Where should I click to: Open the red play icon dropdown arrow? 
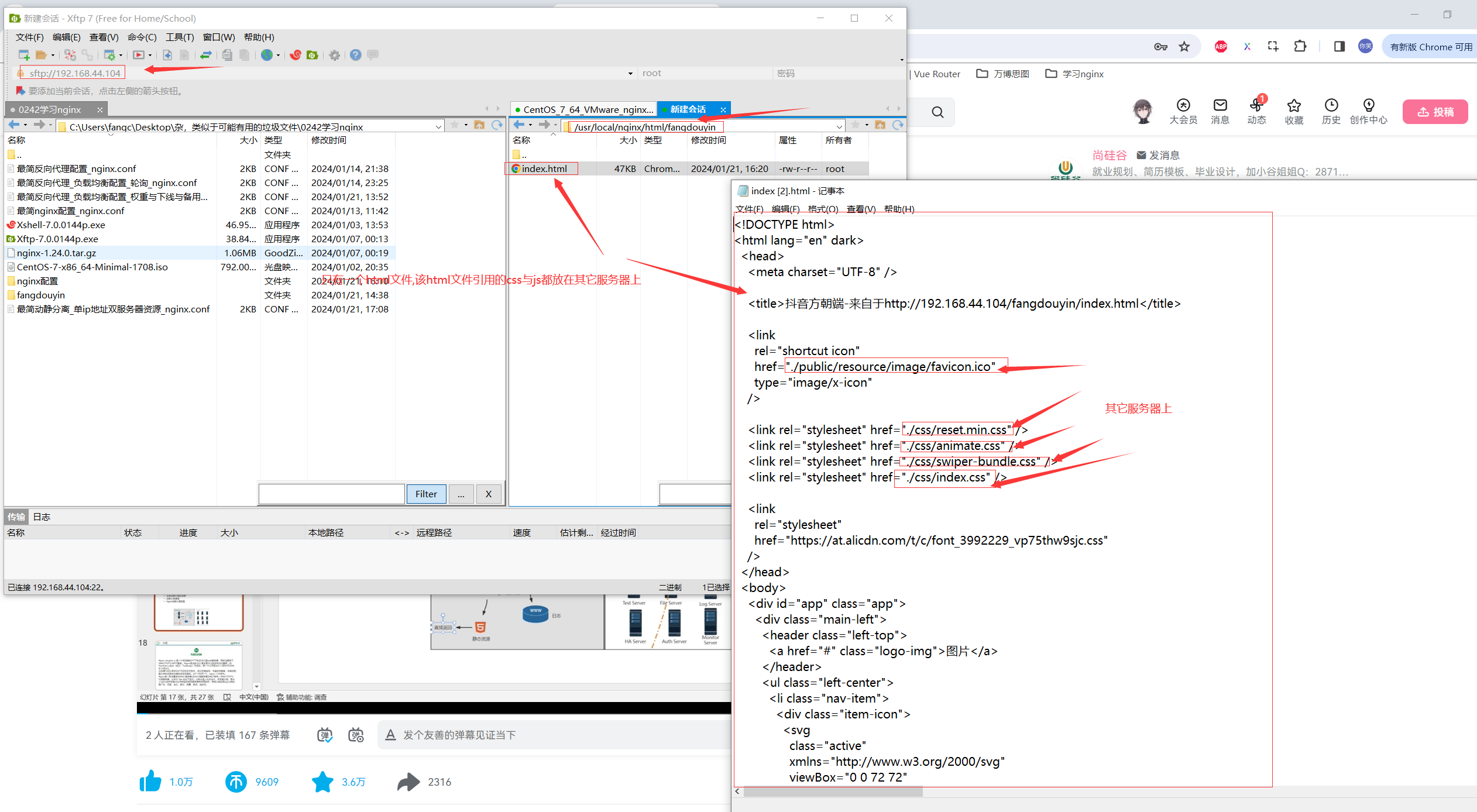click(150, 56)
